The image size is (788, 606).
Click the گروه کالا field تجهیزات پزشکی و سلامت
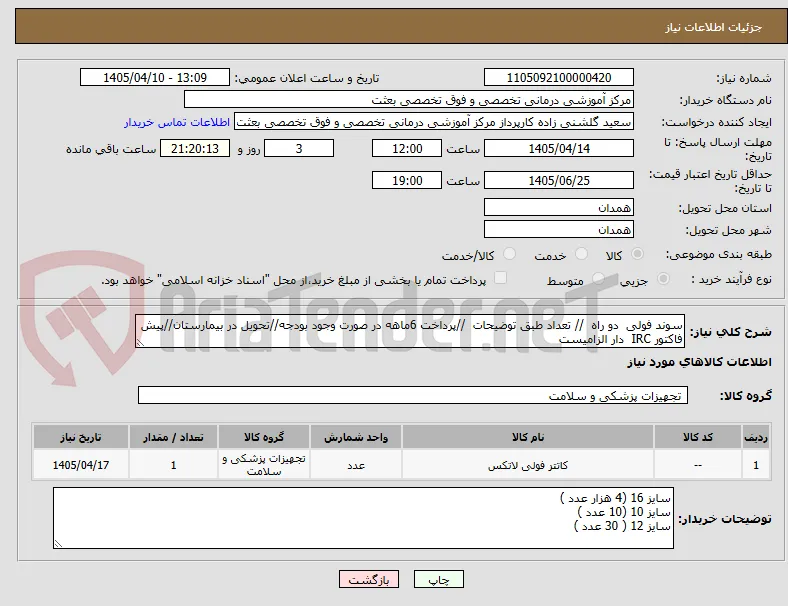coord(413,395)
